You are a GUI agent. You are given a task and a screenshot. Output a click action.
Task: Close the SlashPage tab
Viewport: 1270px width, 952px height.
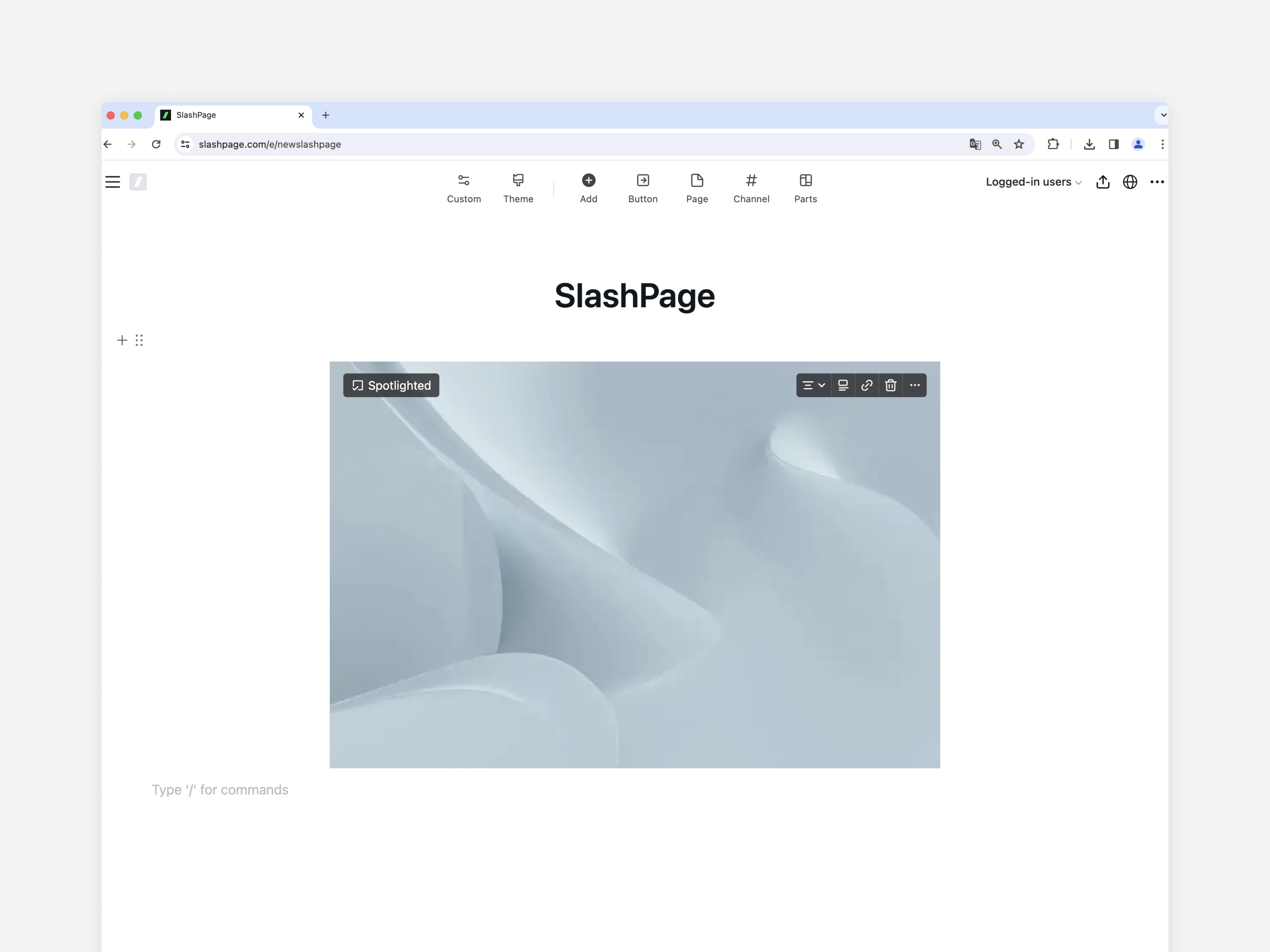pyautogui.click(x=301, y=116)
